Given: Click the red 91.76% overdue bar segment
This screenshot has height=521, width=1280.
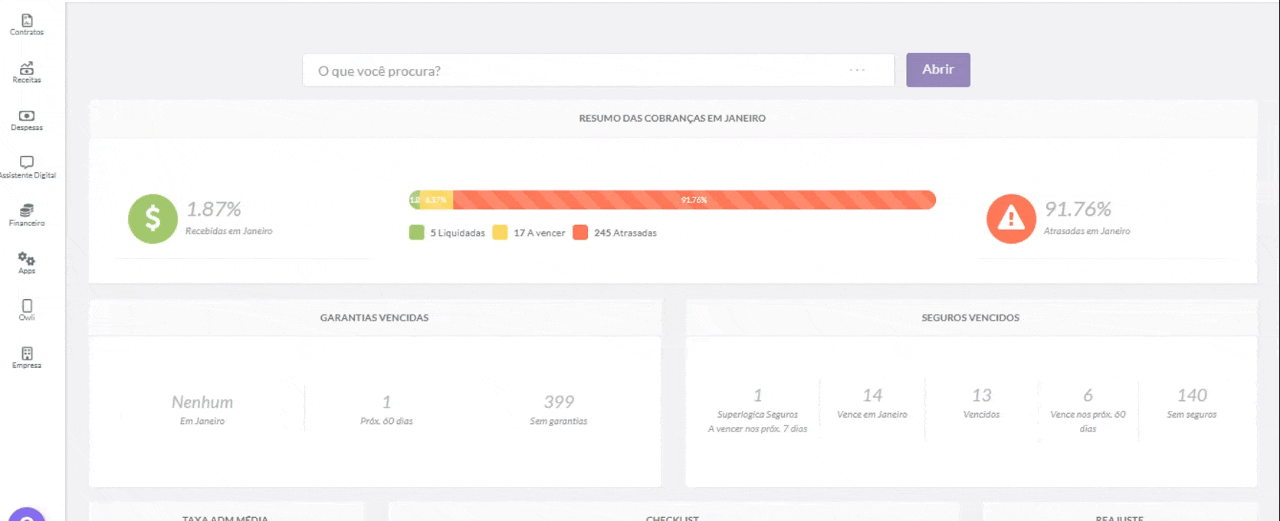Looking at the screenshot, I should (694, 200).
